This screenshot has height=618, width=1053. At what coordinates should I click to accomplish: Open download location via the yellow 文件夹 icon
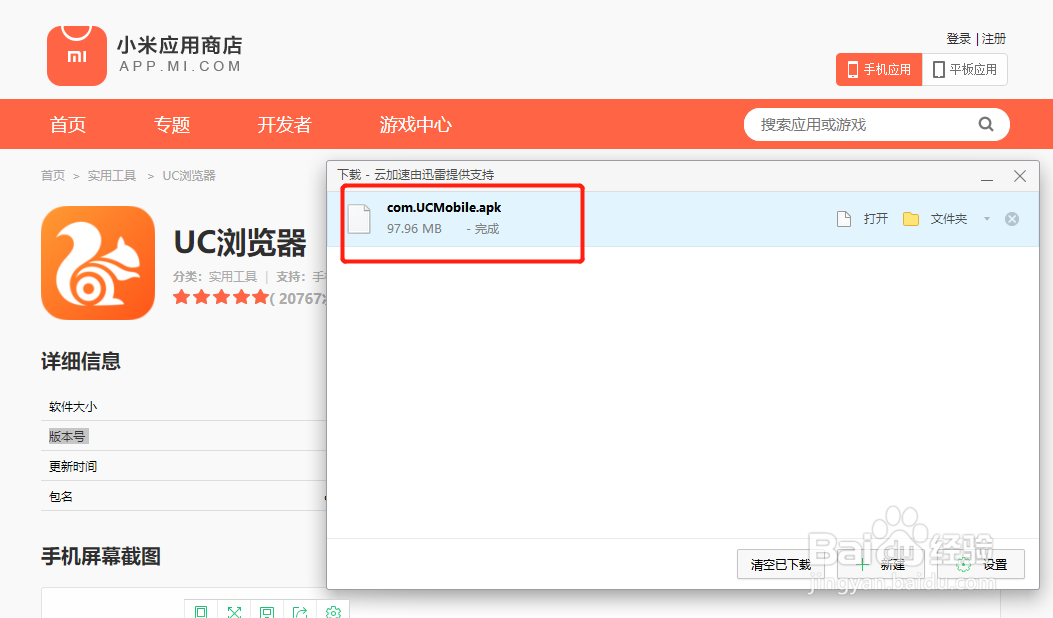(x=912, y=218)
